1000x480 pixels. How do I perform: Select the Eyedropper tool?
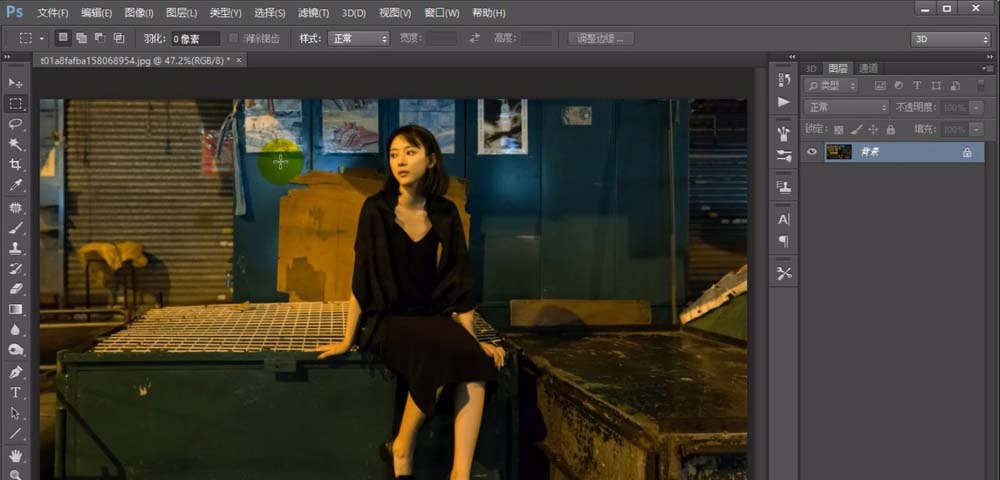tap(16, 185)
